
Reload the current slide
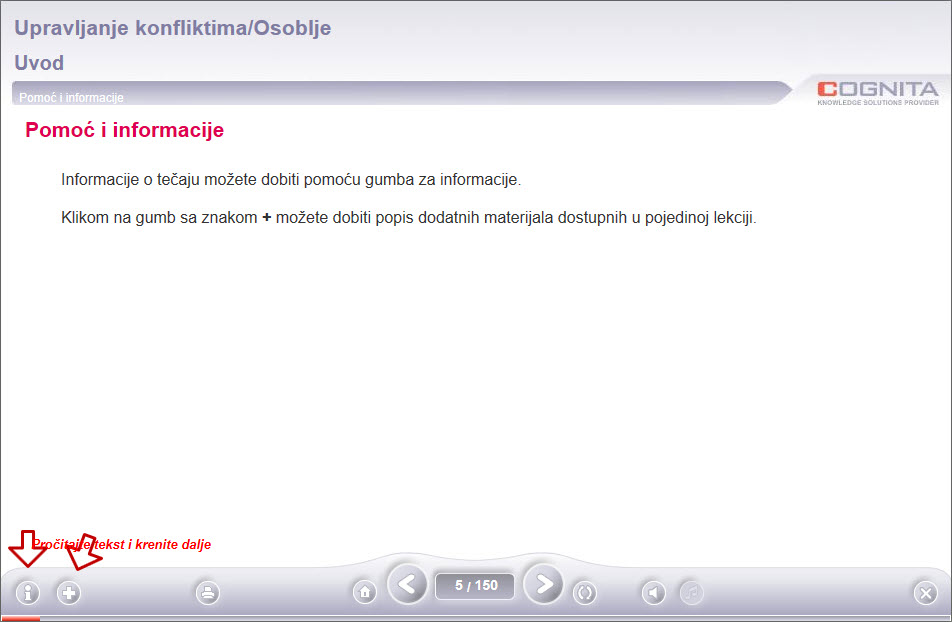[x=585, y=593]
